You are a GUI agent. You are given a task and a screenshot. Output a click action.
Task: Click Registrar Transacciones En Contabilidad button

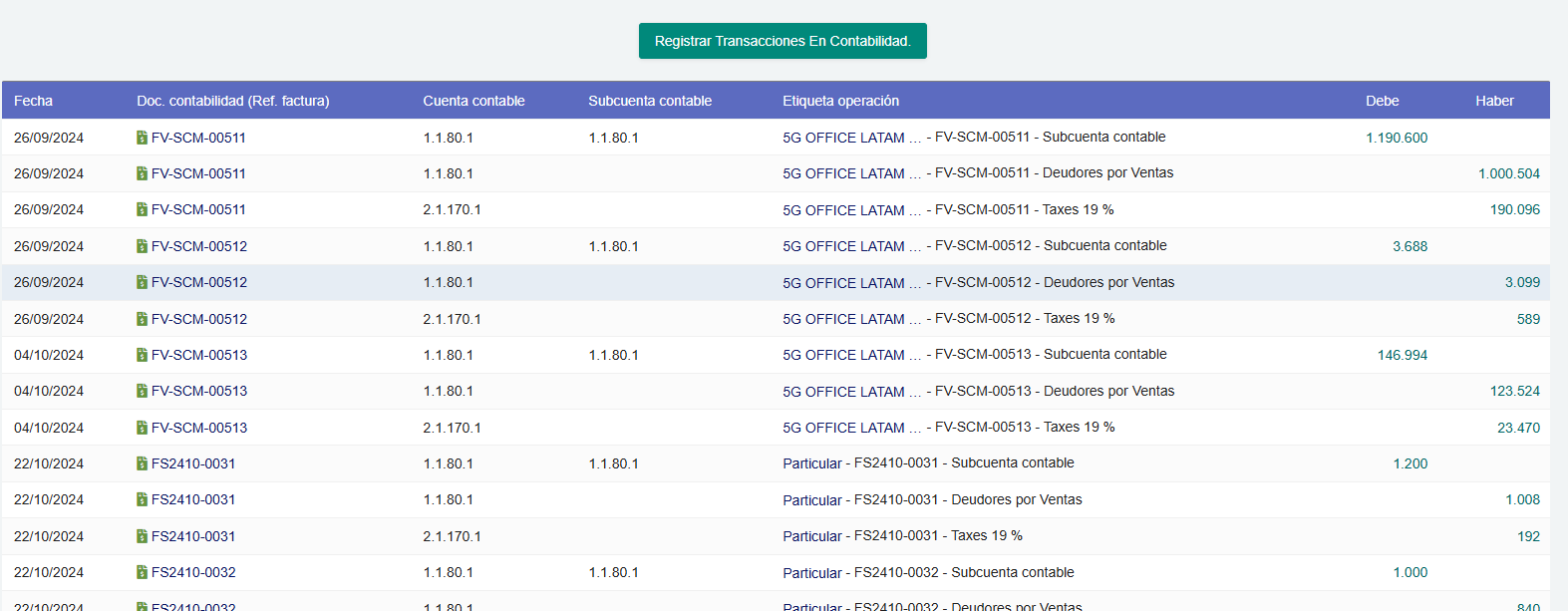[x=783, y=41]
